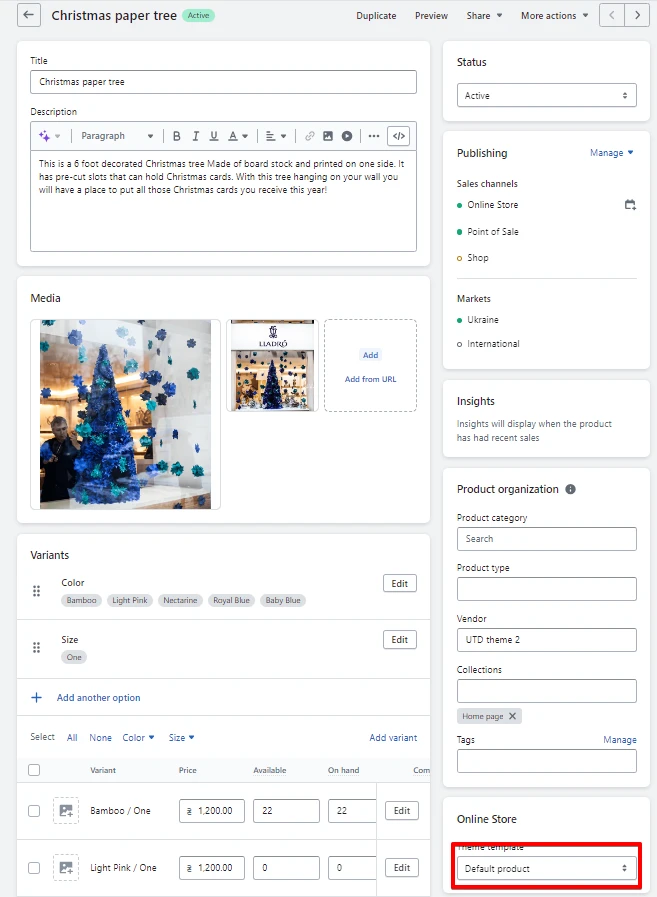Click into the Description text area
This screenshot has width=657, height=897.
(x=223, y=201)
